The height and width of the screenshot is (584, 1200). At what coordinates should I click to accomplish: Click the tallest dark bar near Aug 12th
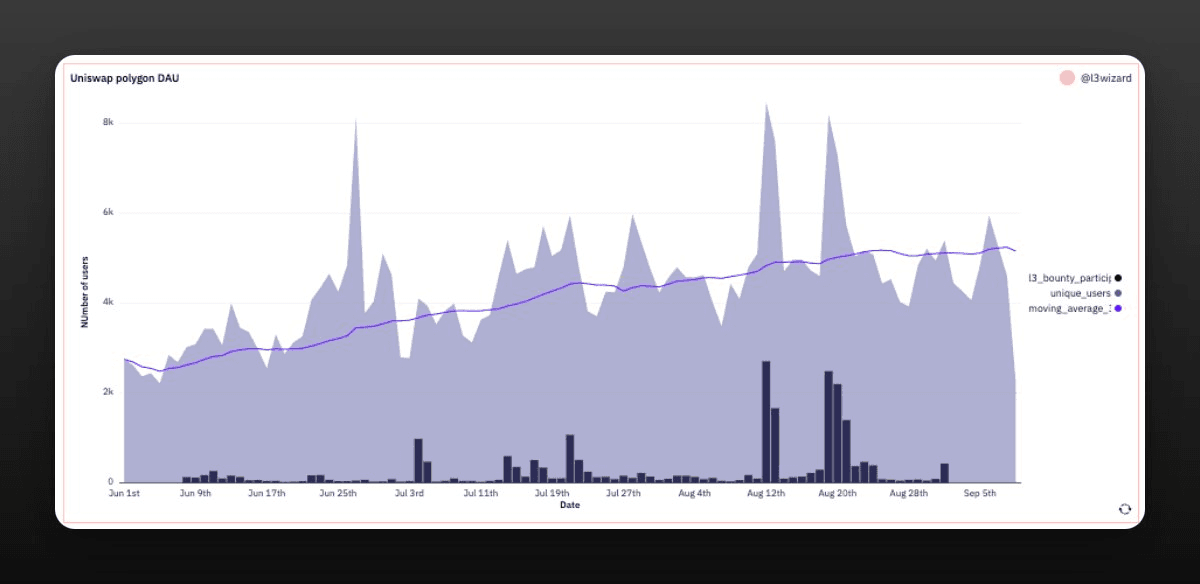766,422
